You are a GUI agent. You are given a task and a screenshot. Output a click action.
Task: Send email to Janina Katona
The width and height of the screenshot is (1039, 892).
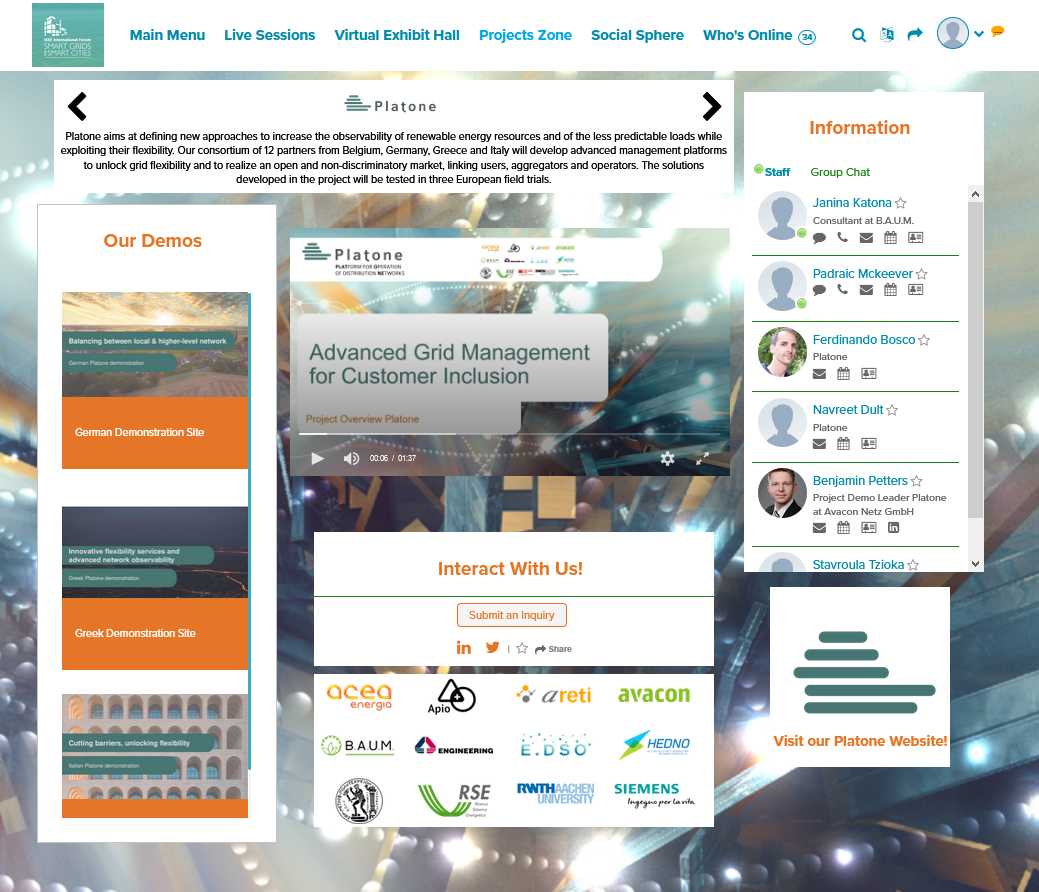pos(866,238)
